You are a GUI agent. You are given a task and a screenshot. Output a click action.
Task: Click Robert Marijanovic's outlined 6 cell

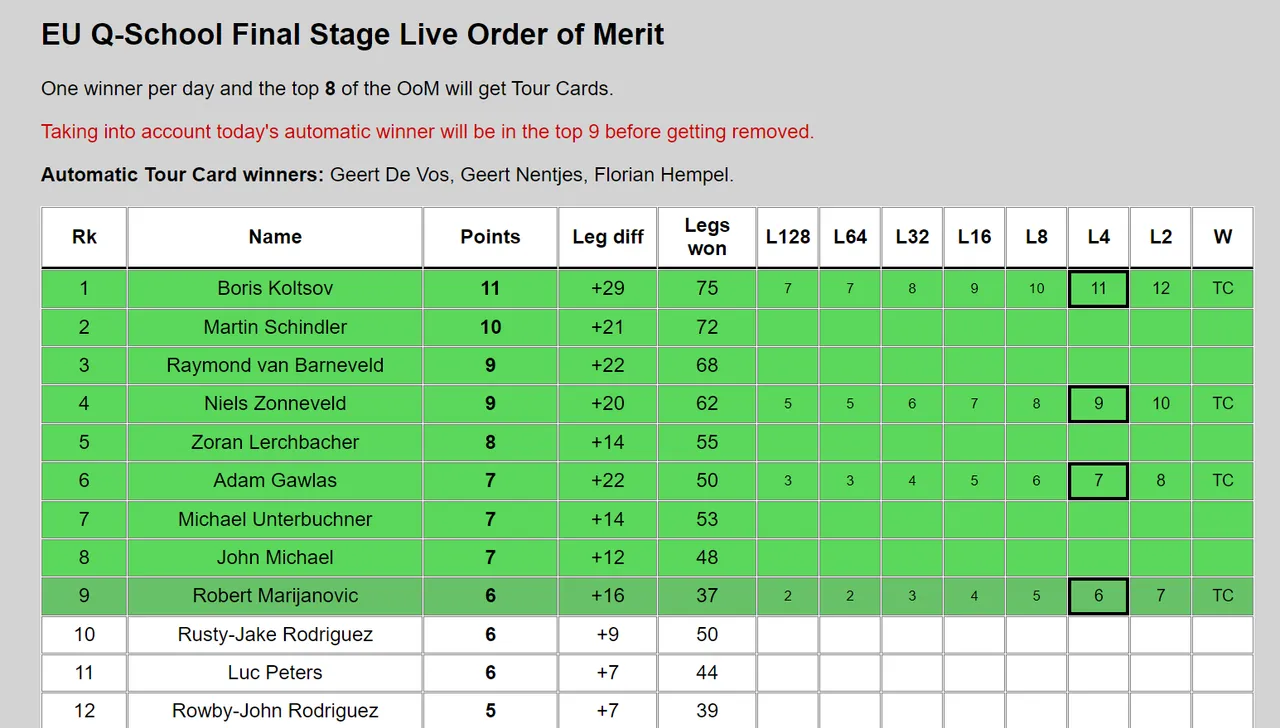coord(1098,595)
